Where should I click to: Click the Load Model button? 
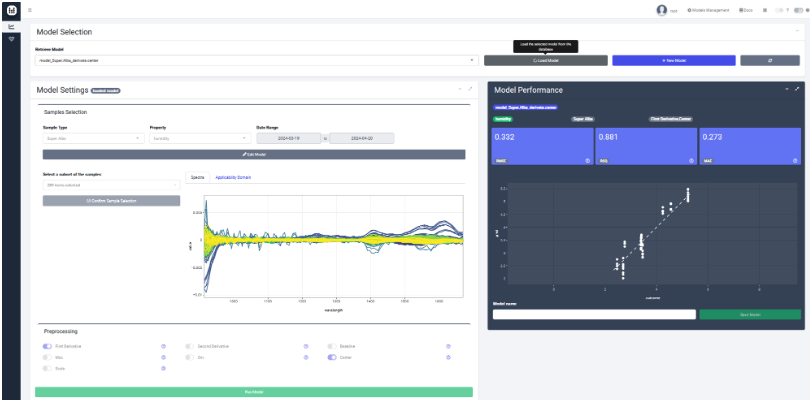[546, 60]
